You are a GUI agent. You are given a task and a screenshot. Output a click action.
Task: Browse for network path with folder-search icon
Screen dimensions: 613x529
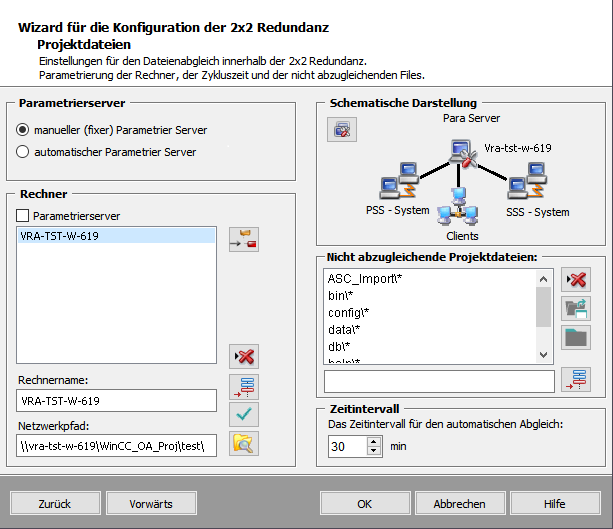[x=243, y=443]
